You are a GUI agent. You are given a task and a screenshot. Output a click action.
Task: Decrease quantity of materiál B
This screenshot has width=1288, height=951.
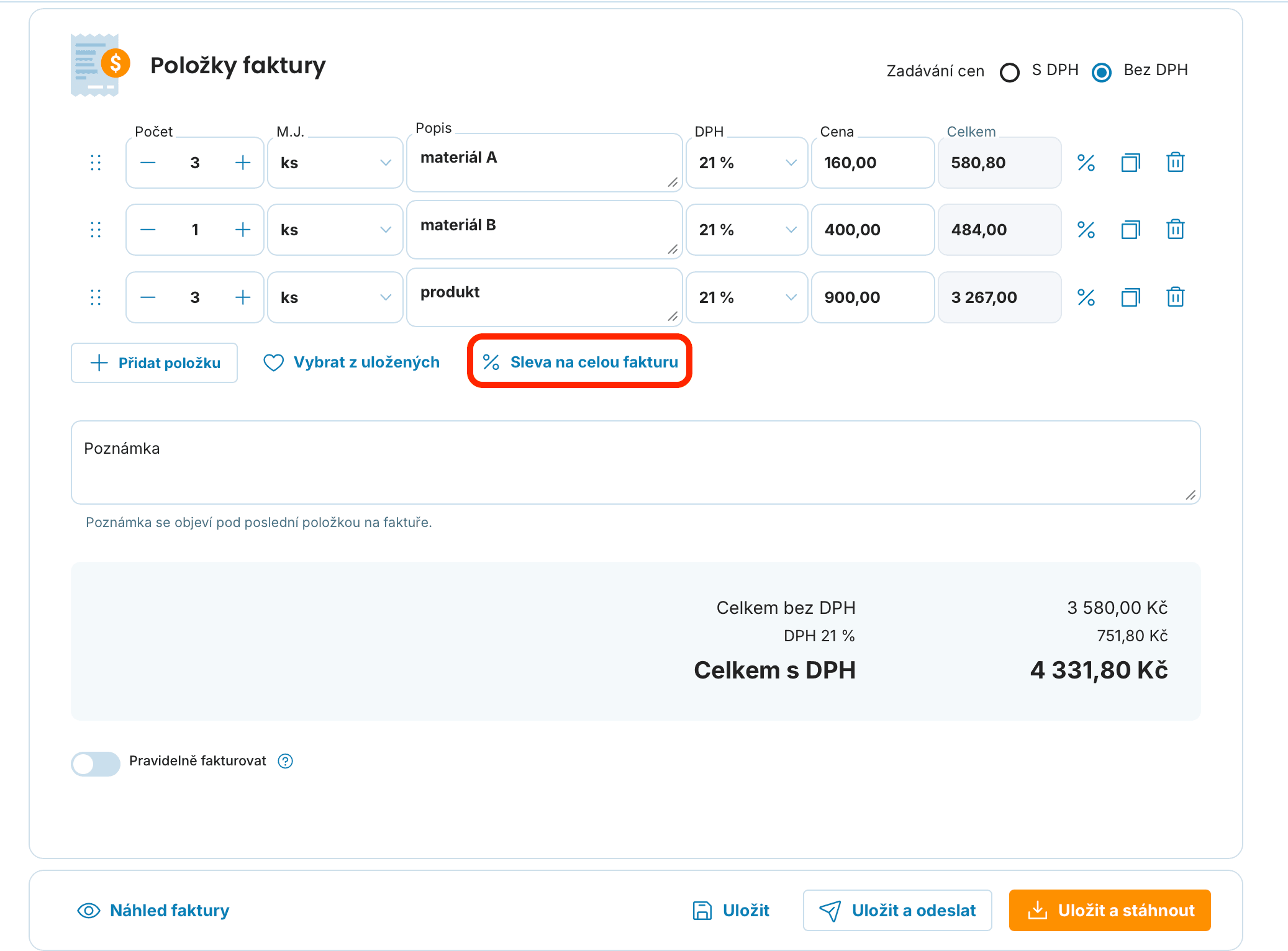[148, 230]
